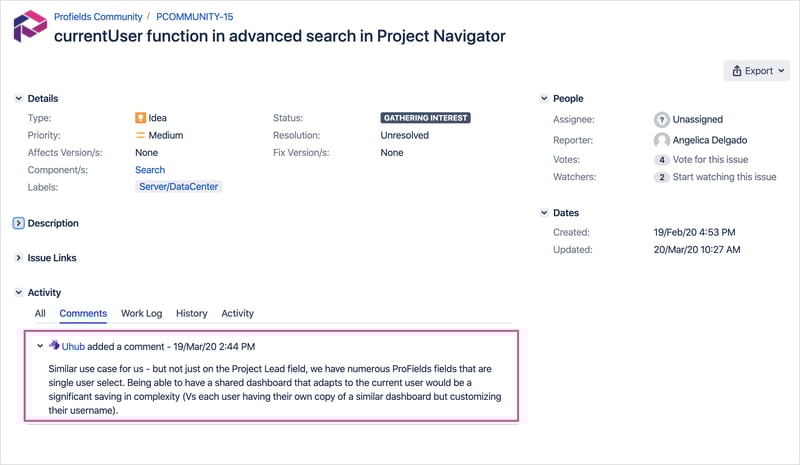Image resolution: width=800 pixels, height=465 pixels.
Task: Click Vote for this issue
Action: coord(710,160)
